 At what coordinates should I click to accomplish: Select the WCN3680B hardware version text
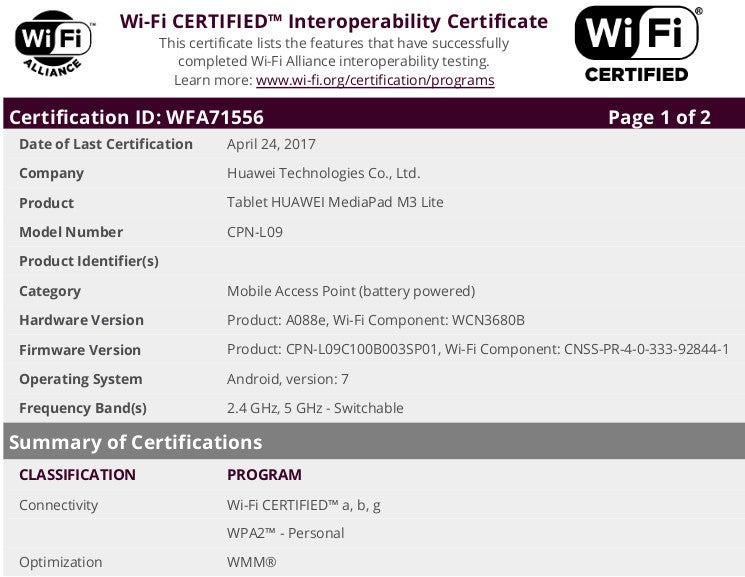488,320
